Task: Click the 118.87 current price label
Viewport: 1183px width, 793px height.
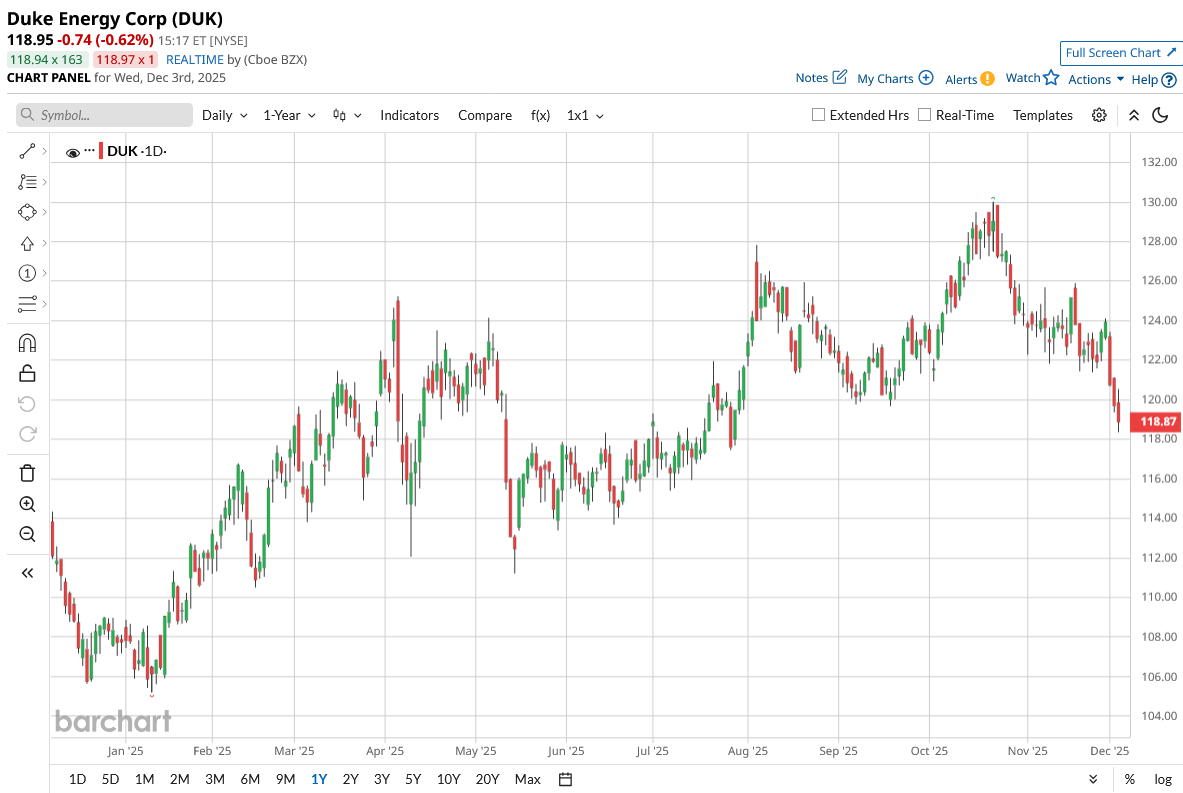Action: click(1157, 422)
